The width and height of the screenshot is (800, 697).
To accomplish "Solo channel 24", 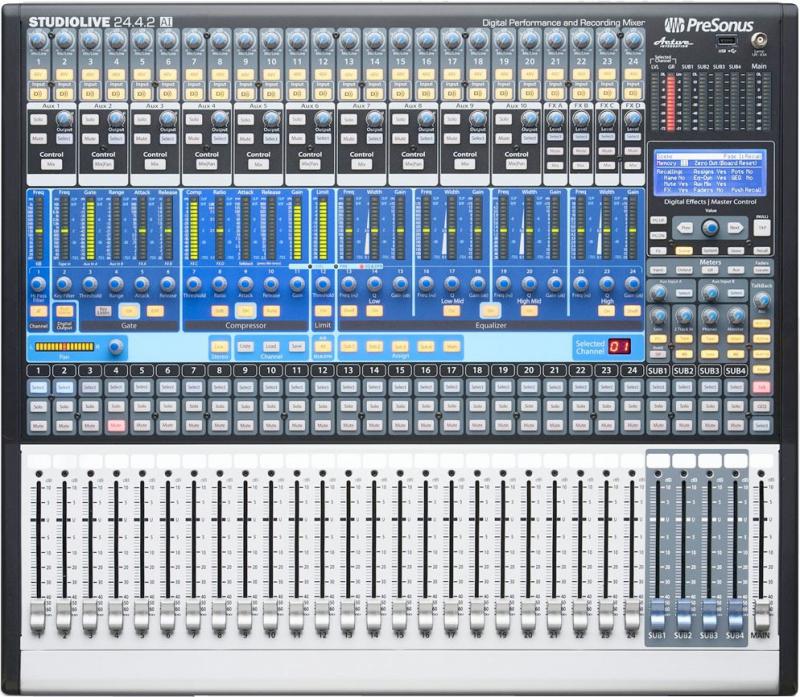I will [633, 407].
